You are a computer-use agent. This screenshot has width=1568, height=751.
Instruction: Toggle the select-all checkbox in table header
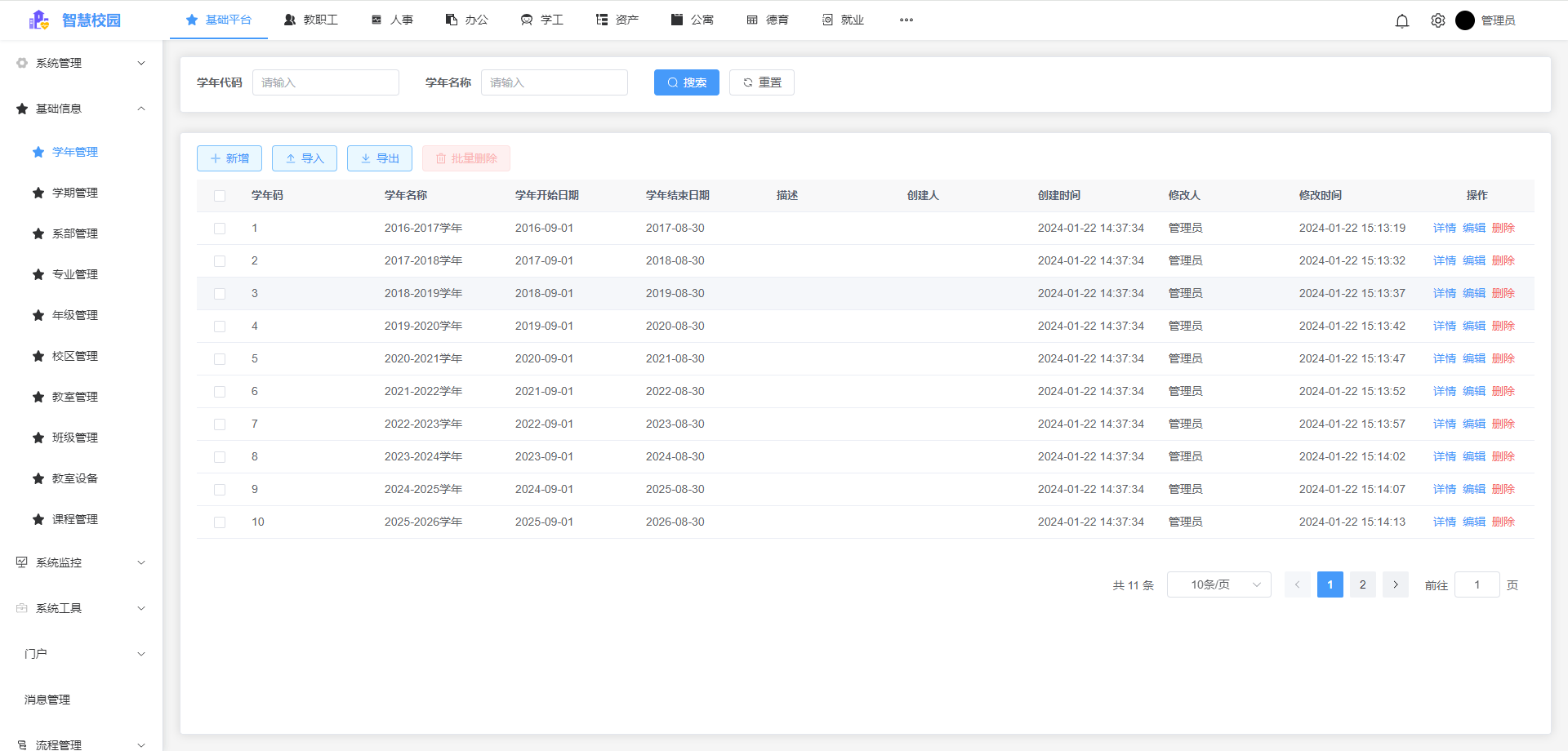220,196
